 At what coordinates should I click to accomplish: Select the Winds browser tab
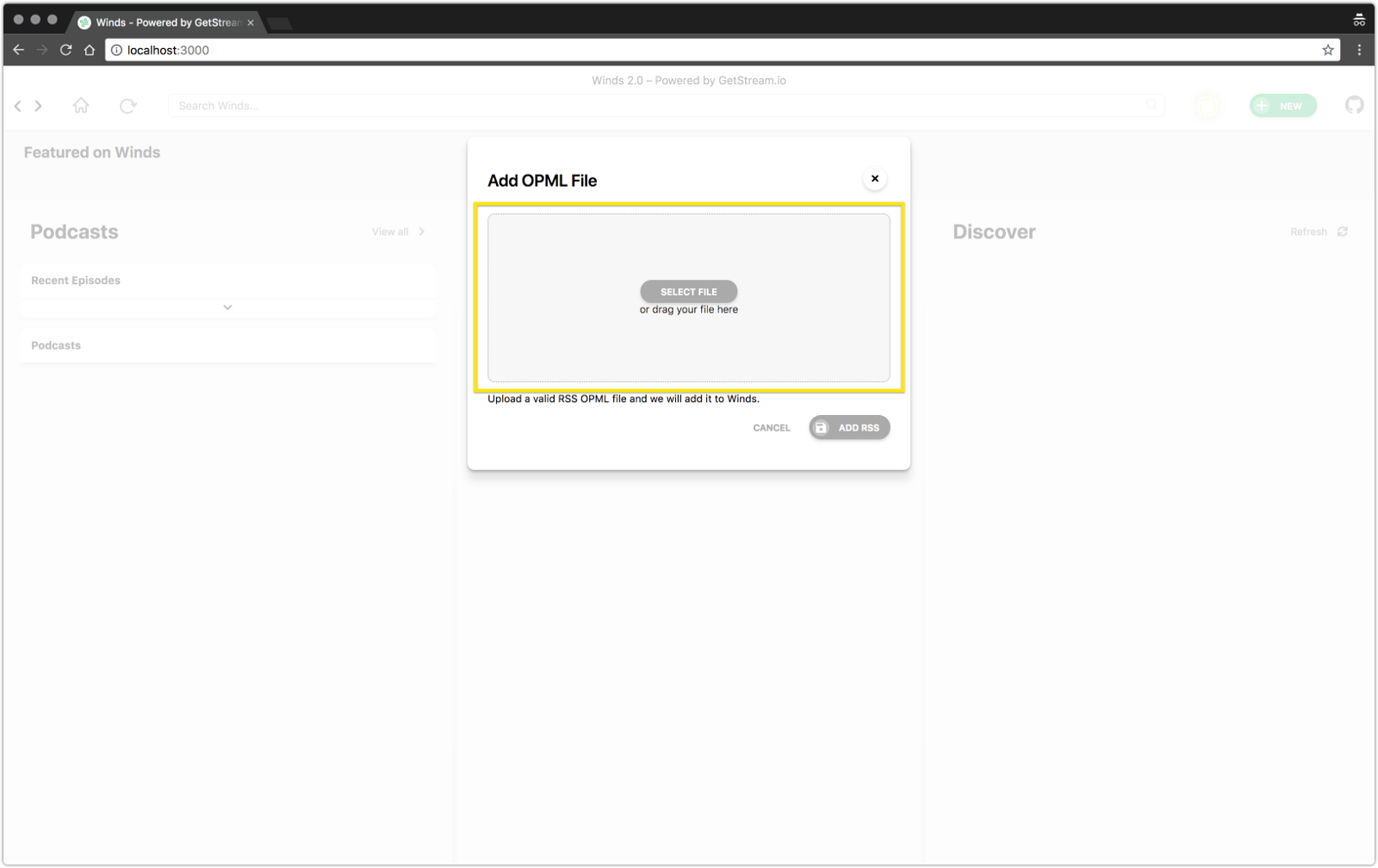(x=165, y=22)
